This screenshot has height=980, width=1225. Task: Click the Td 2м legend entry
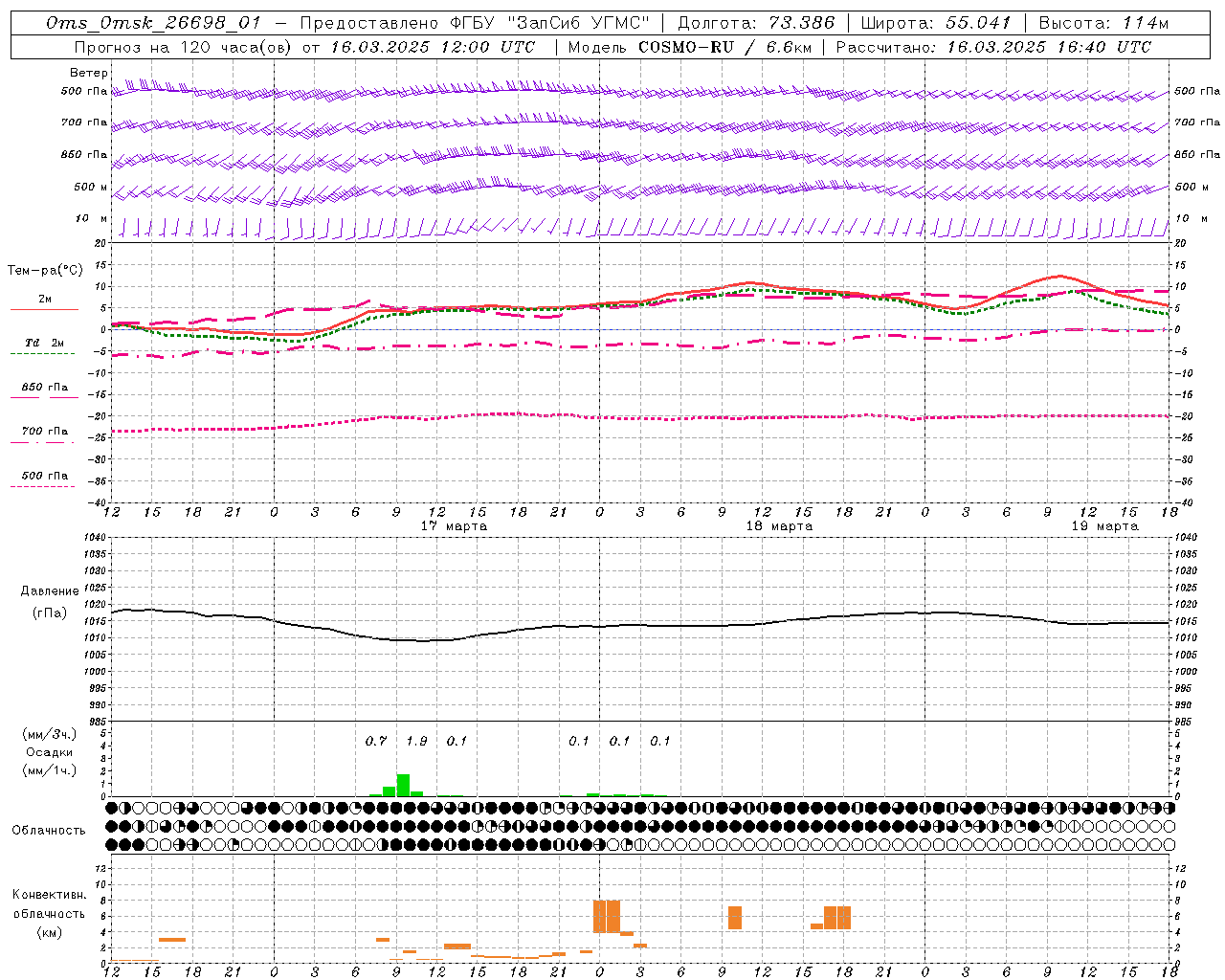pos(44,342)
